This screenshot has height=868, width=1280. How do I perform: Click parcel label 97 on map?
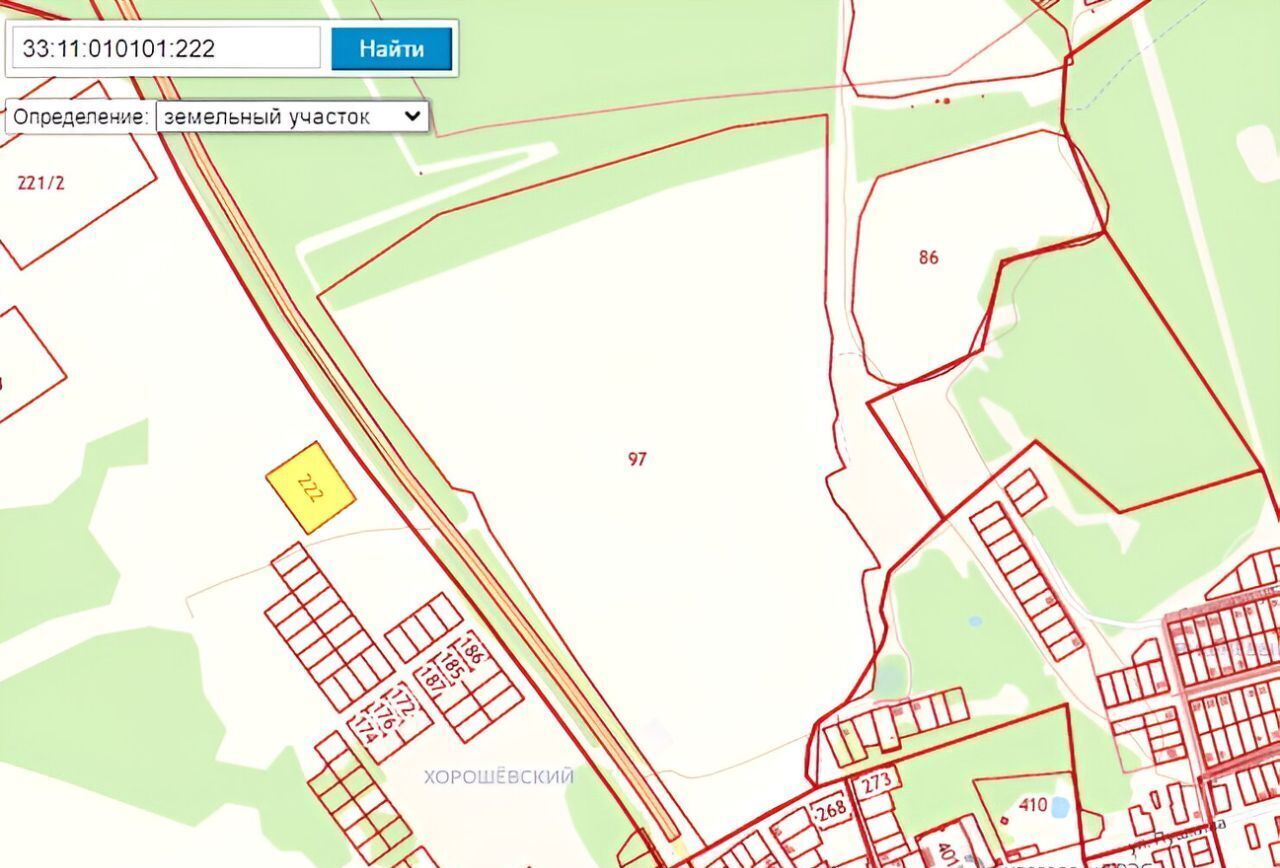click(x=637, y=460)
